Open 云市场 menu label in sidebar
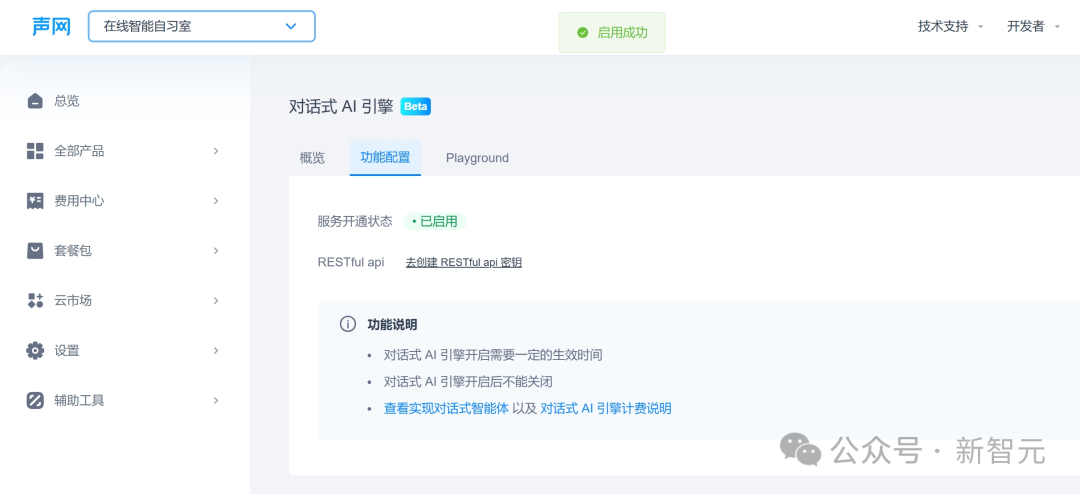This screenshot has width=1080, height=494. [x=73, y=300]
